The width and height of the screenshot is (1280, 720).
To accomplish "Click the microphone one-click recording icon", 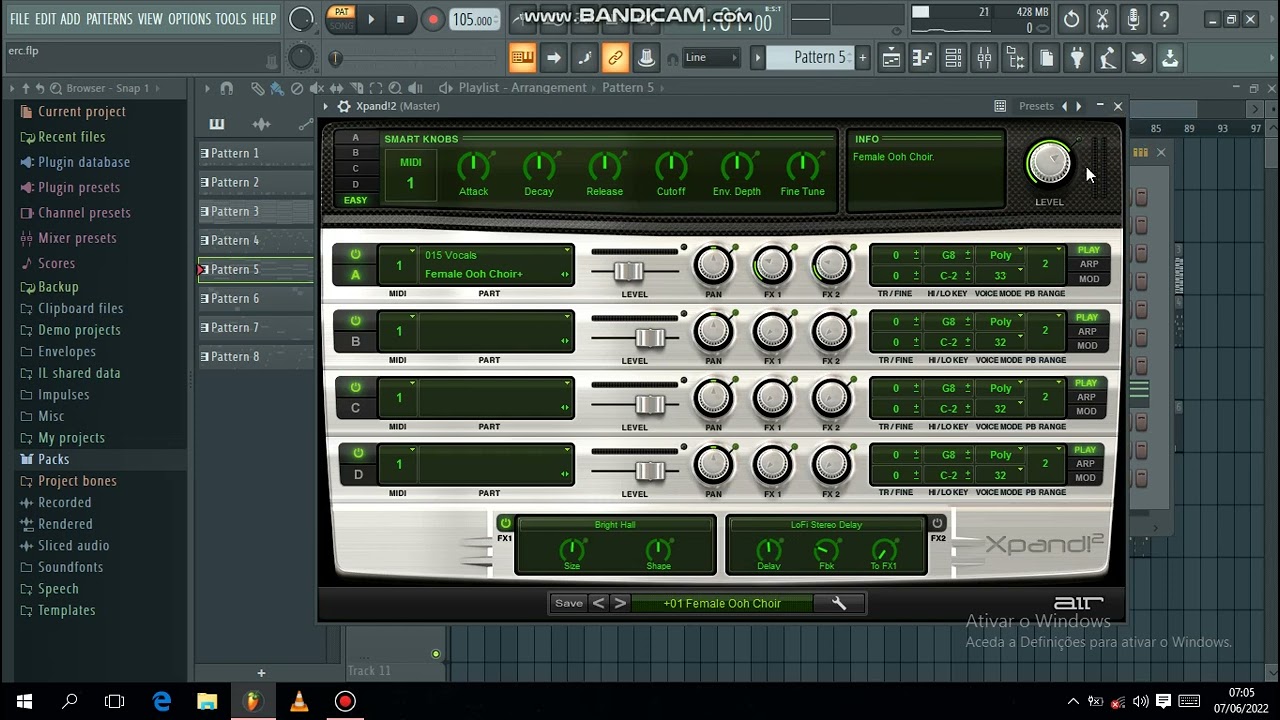I will [x=1133, y=19].
